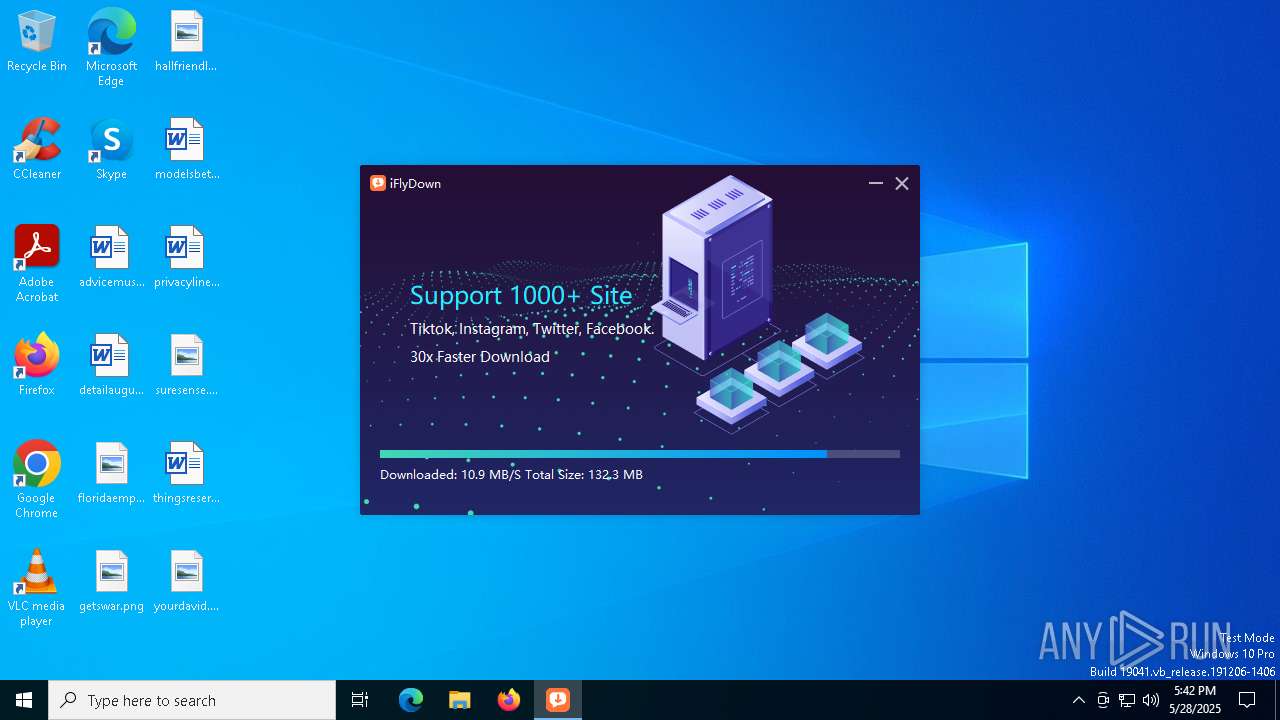The height and width of the screenshot is (720, 1280).
Task: Select the modelsbet... Word document
Action: (x=186, y=150)
